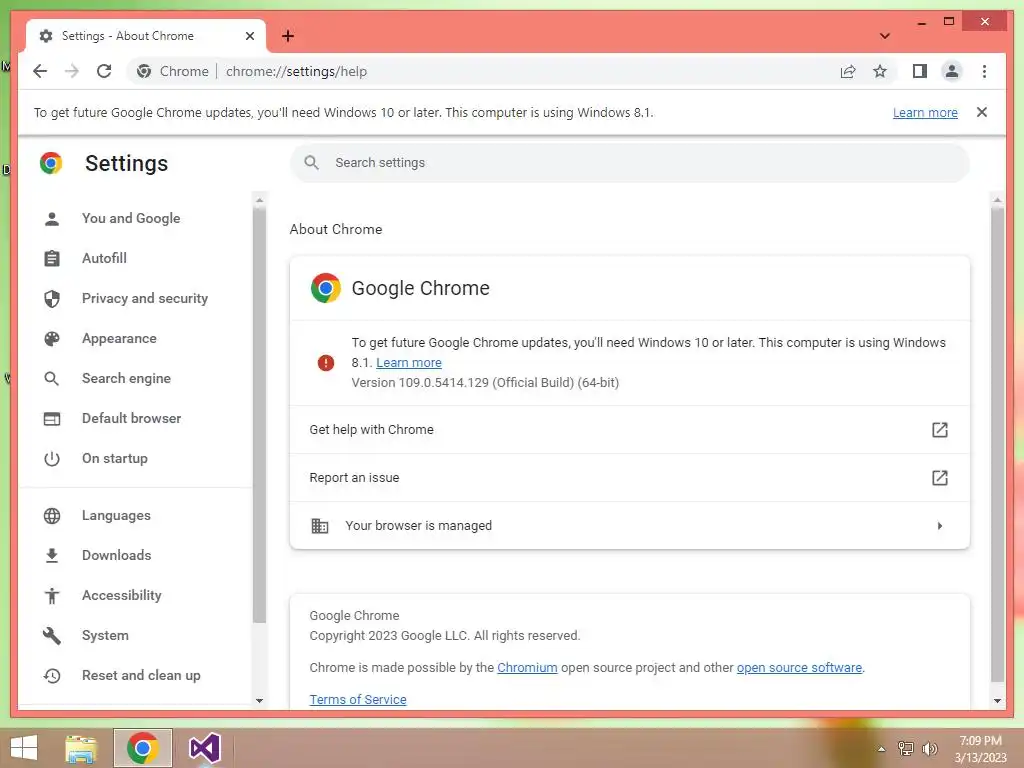The image size is (1024, 768).
Task: Click the Learn more link beside 8.1
Action: [409, 362]
